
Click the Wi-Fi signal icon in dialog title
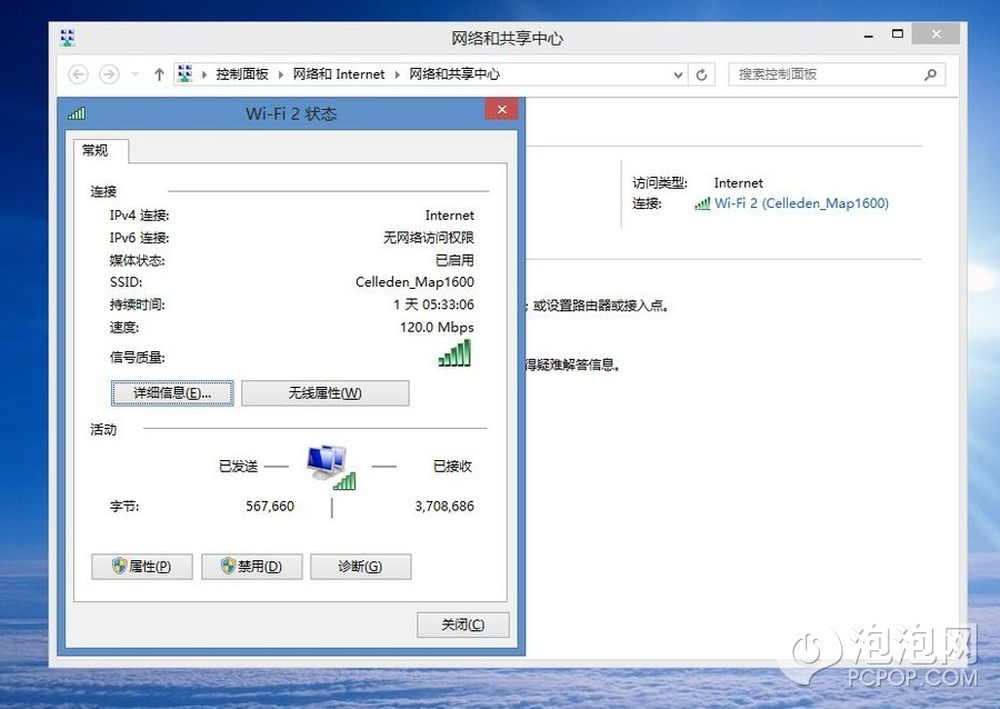pos(77,113)
